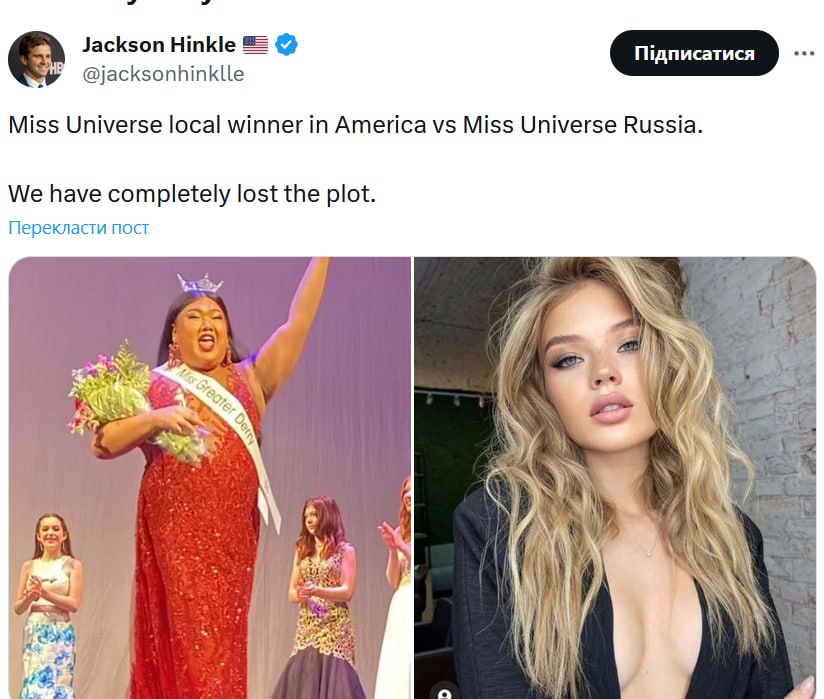Click the tweet text about Miss Universe
Screen dimensions: 824x699
(x=355, y=125)
